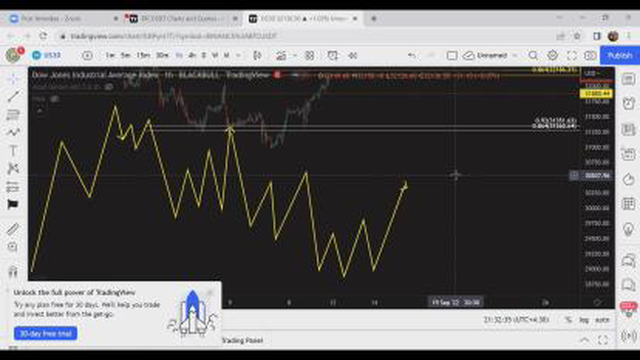This screenshot has width=640, height=360.
Task: Toggle percent scale on price axis
Action: click(568, 320)
